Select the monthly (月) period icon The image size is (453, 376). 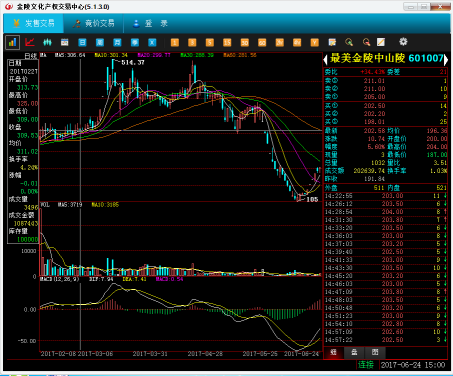pos(117,42)
